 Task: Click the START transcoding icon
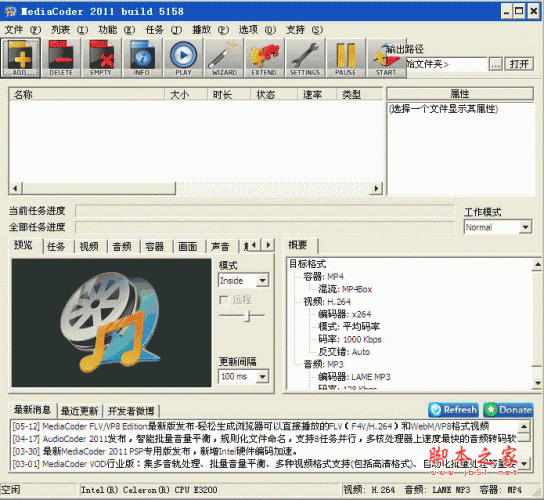(386, 58)
